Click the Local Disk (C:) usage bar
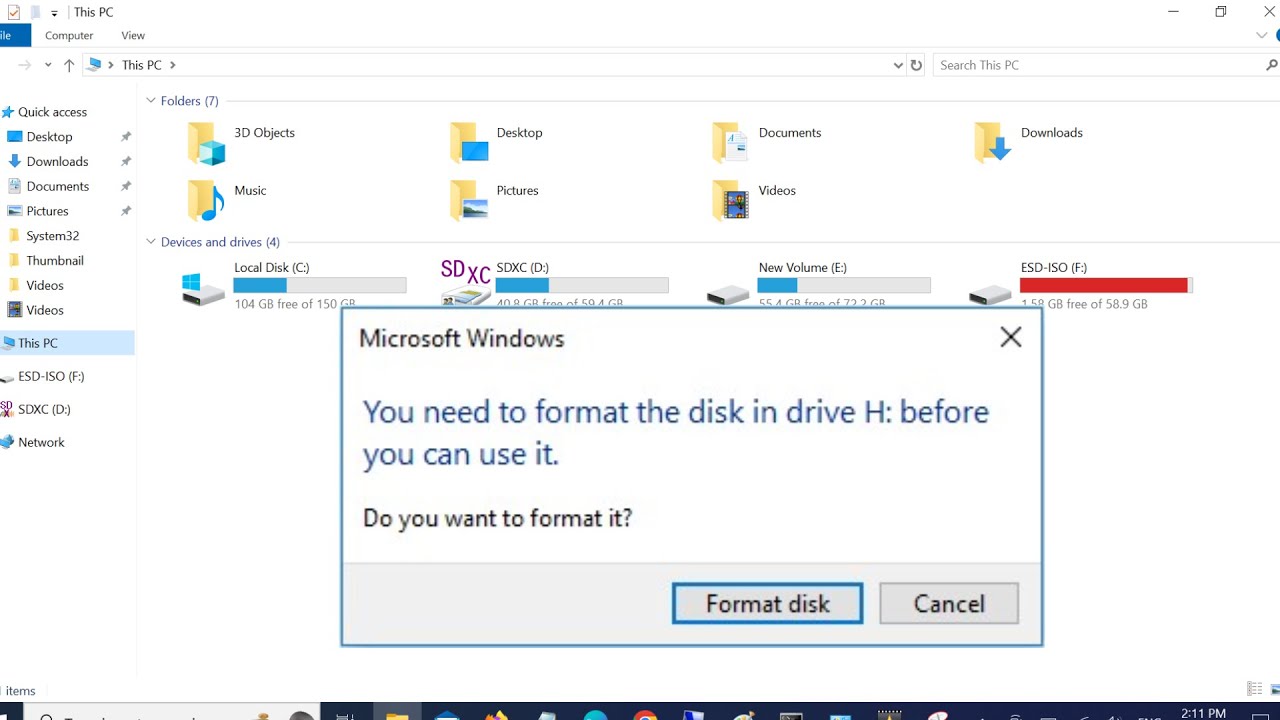This screenshot has width=1280, height=720. click(320, 285)
